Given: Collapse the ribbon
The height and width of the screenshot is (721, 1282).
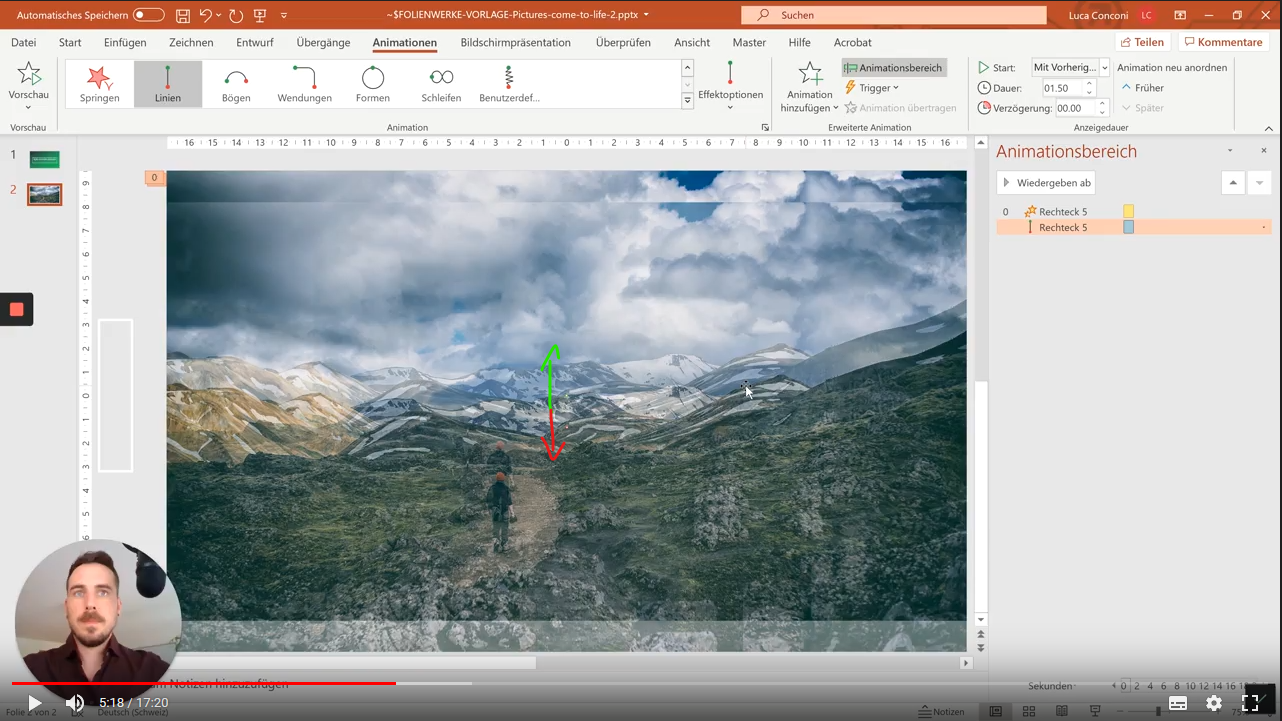Looking at the screenshot, I should 1269,128.
